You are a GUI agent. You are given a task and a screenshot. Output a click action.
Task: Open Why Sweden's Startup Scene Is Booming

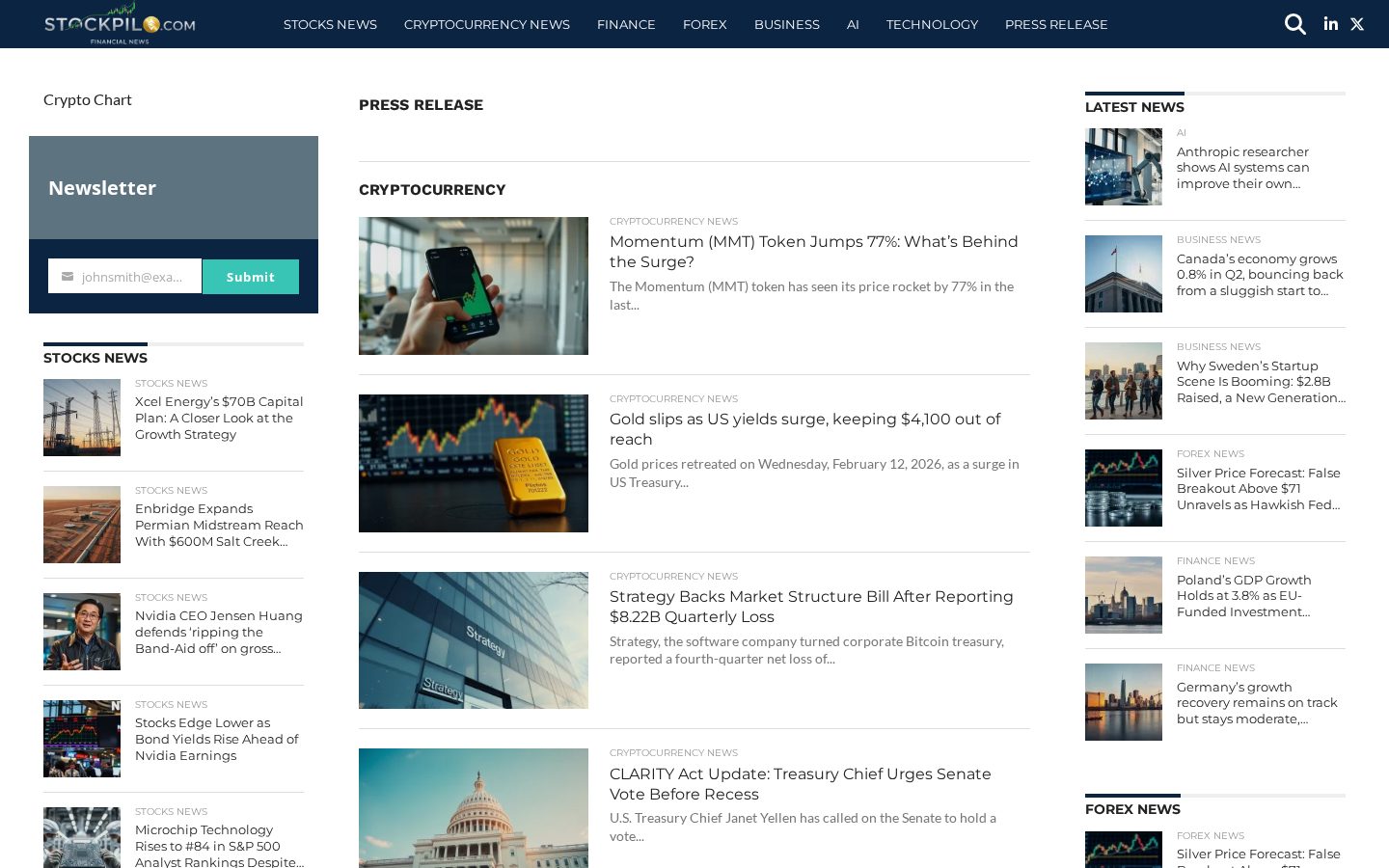coord(1261,382)
